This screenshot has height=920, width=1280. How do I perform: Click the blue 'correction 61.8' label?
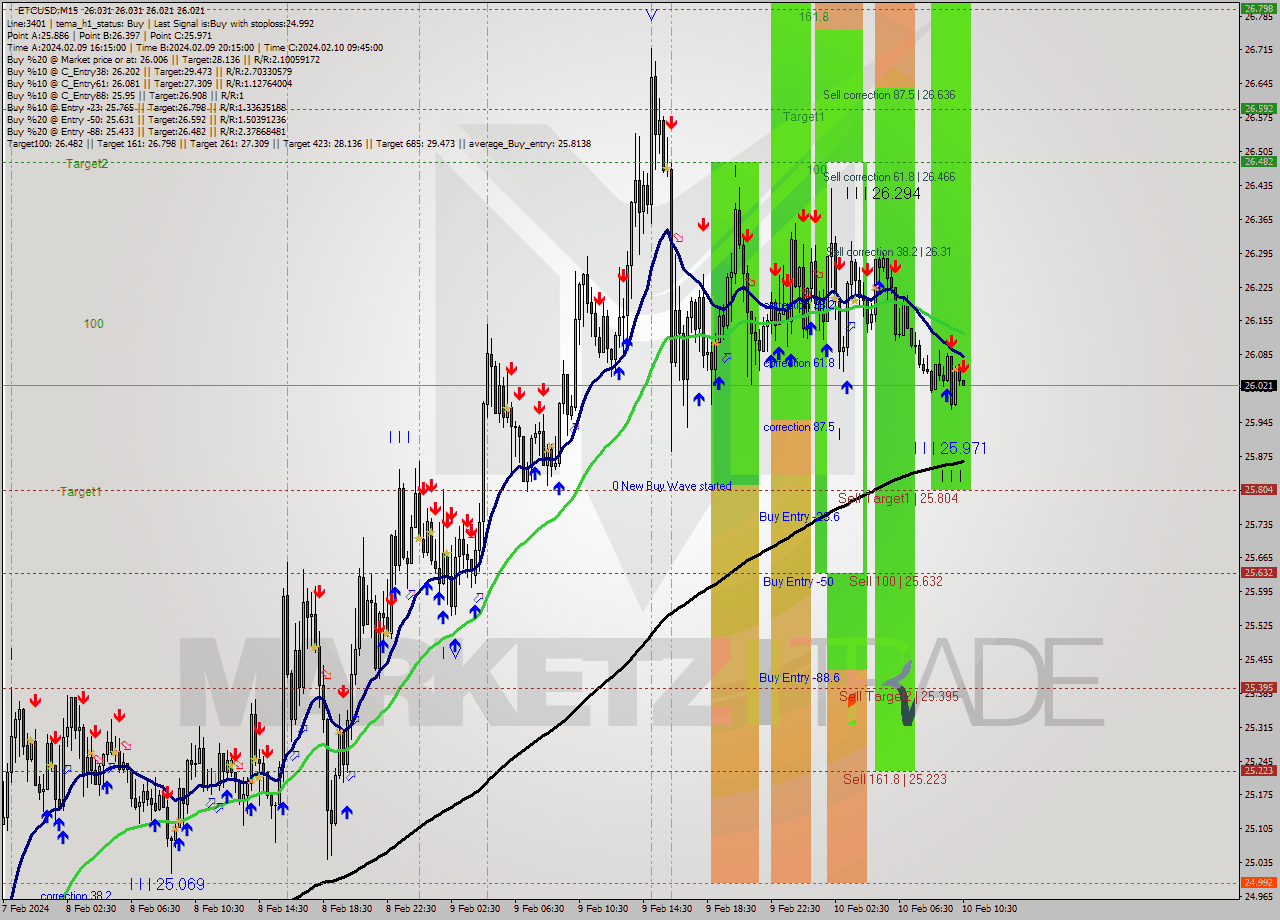(799, 363)
